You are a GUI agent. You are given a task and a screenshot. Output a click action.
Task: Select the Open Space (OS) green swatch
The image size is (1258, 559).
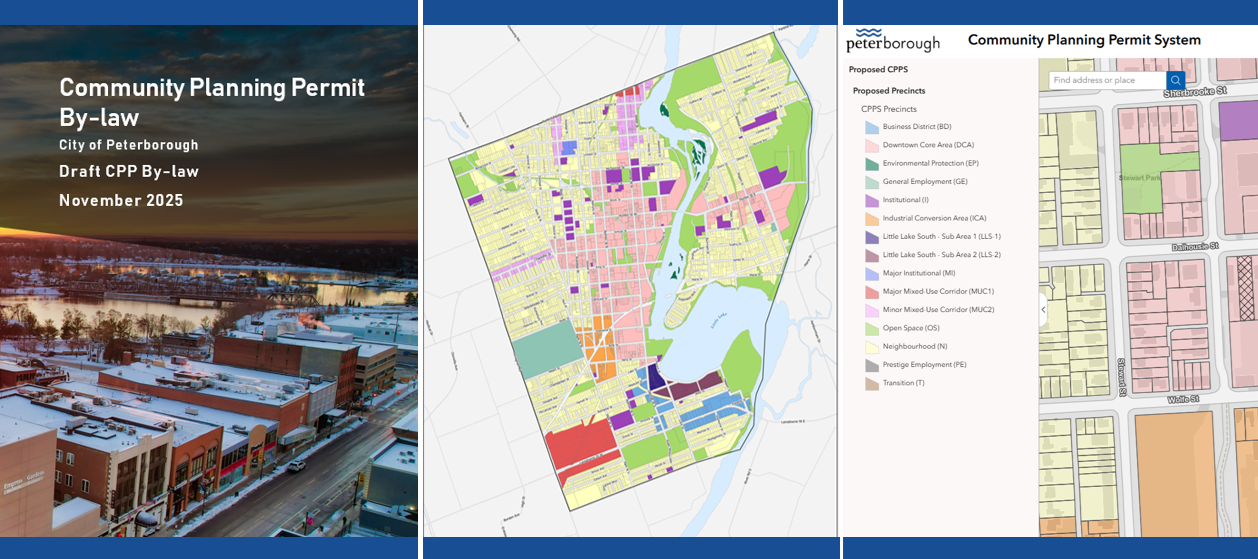871,328
